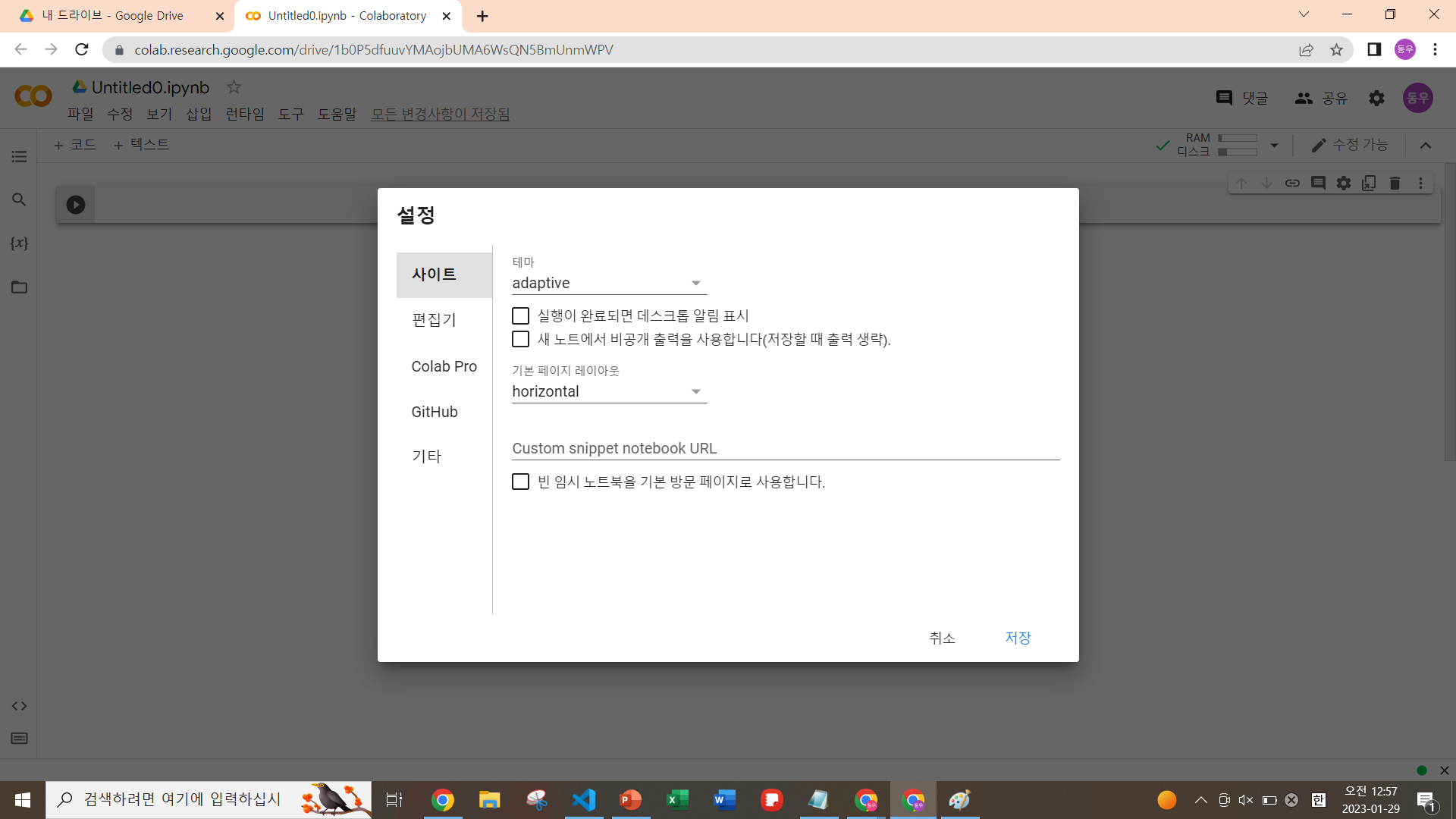Open the variables {x} panel icon
Viewport: 1456px width, 819px height.
tap(20, 243)
